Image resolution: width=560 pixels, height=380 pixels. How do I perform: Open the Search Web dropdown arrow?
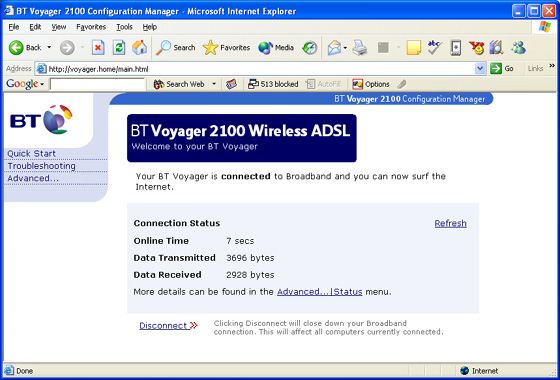pos(214,84)
